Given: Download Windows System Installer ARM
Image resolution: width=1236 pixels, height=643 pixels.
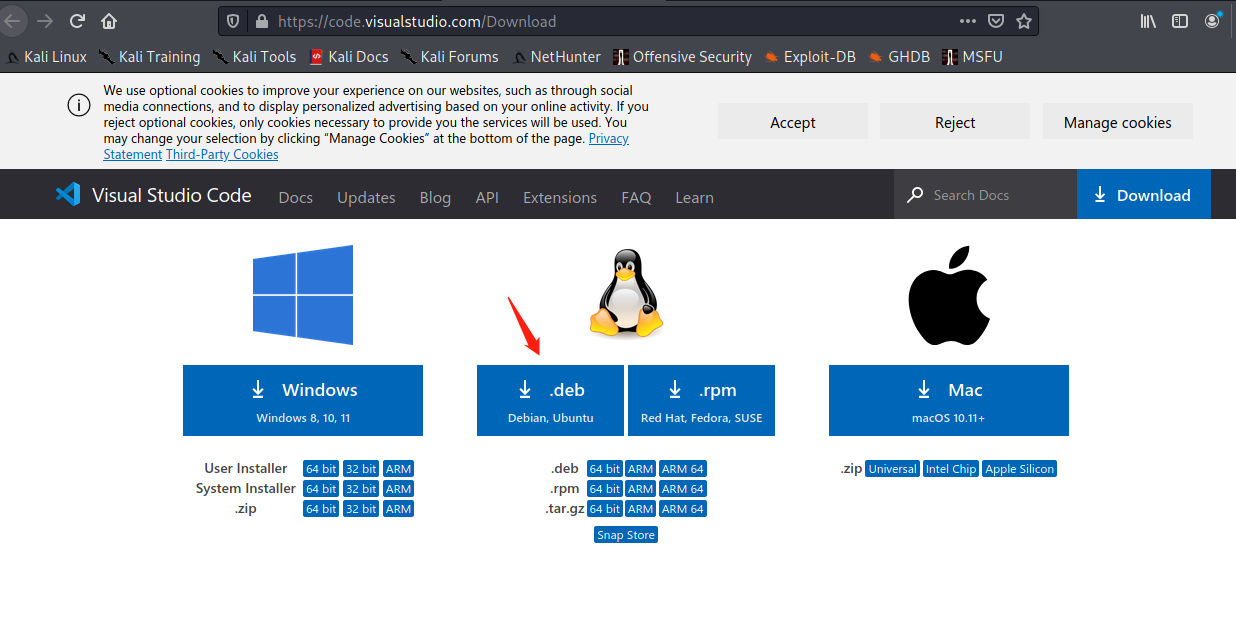Looking at the screenshot, I should [399, 489].
